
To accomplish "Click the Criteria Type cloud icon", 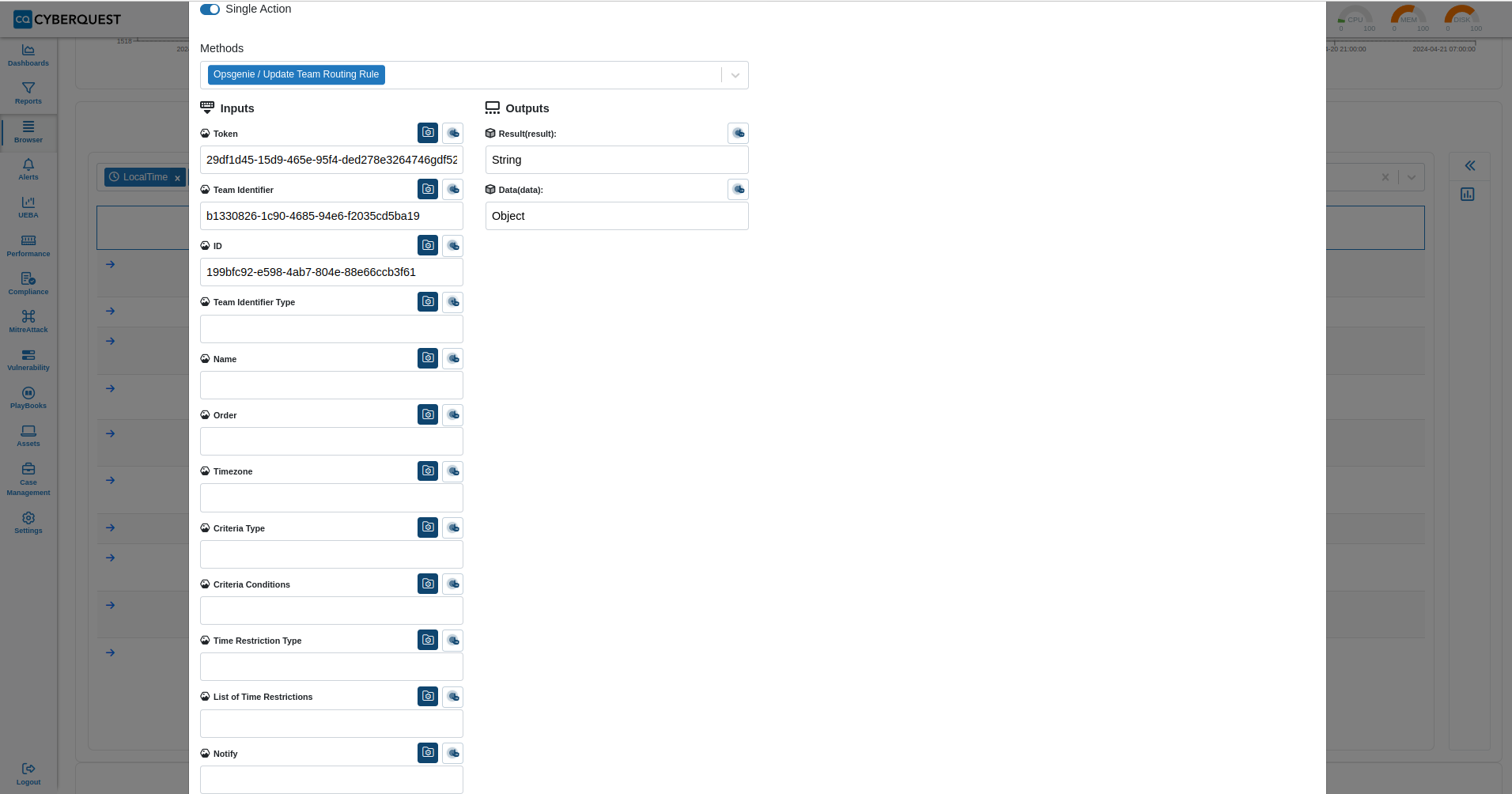I will [x=453, y=527].
